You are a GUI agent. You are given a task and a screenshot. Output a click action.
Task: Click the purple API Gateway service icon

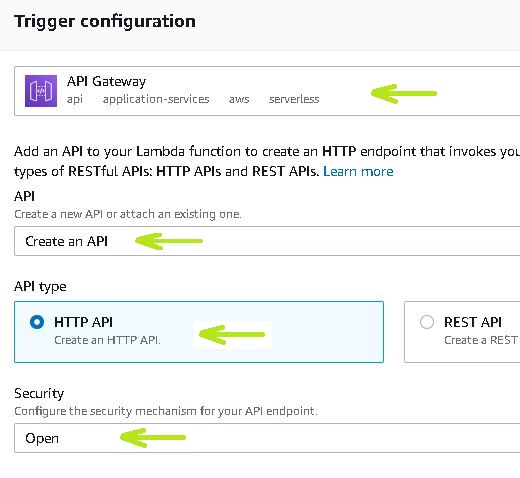pyautogui.click(x=41, y=91)
